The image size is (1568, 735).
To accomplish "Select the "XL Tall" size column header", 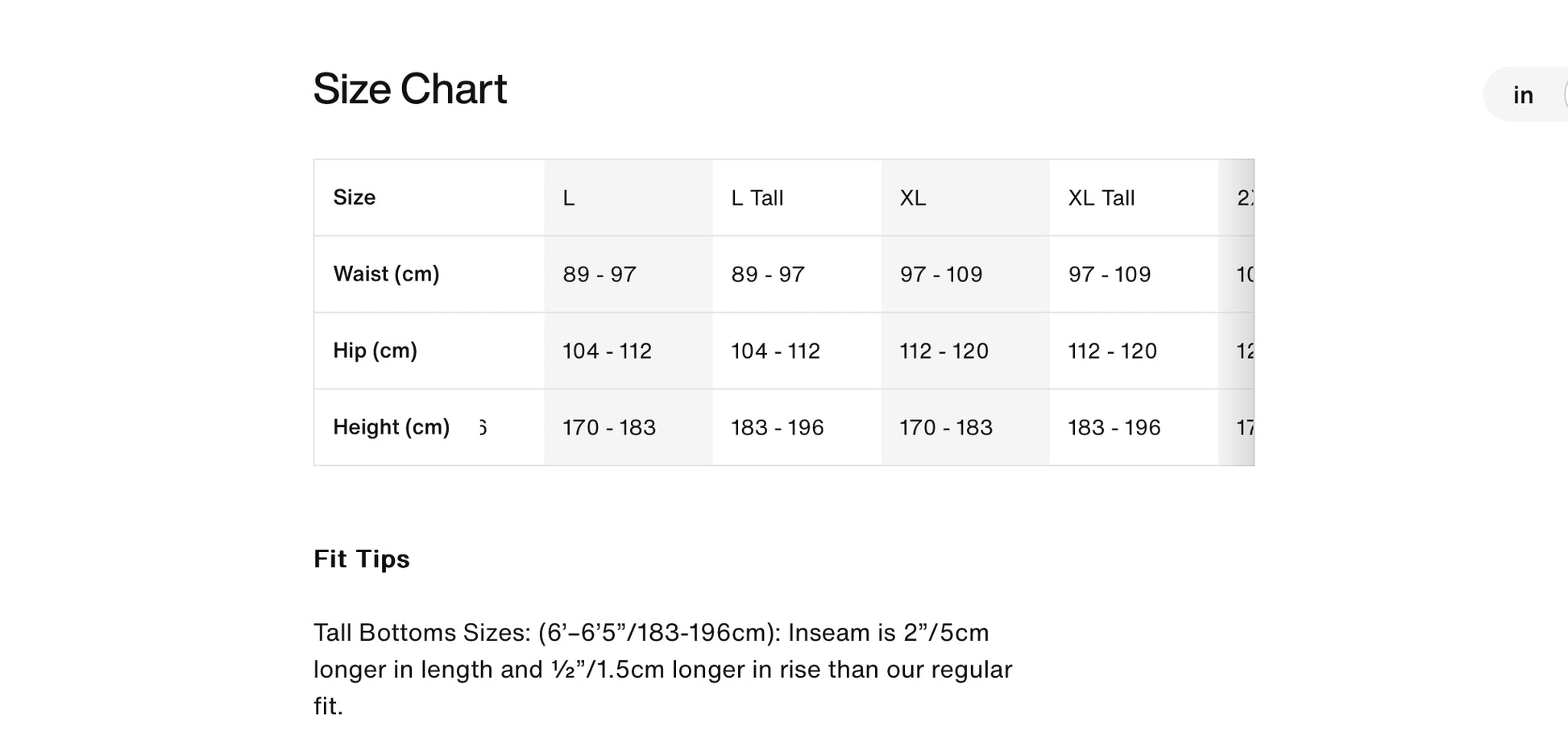I will coord(1101,198).
